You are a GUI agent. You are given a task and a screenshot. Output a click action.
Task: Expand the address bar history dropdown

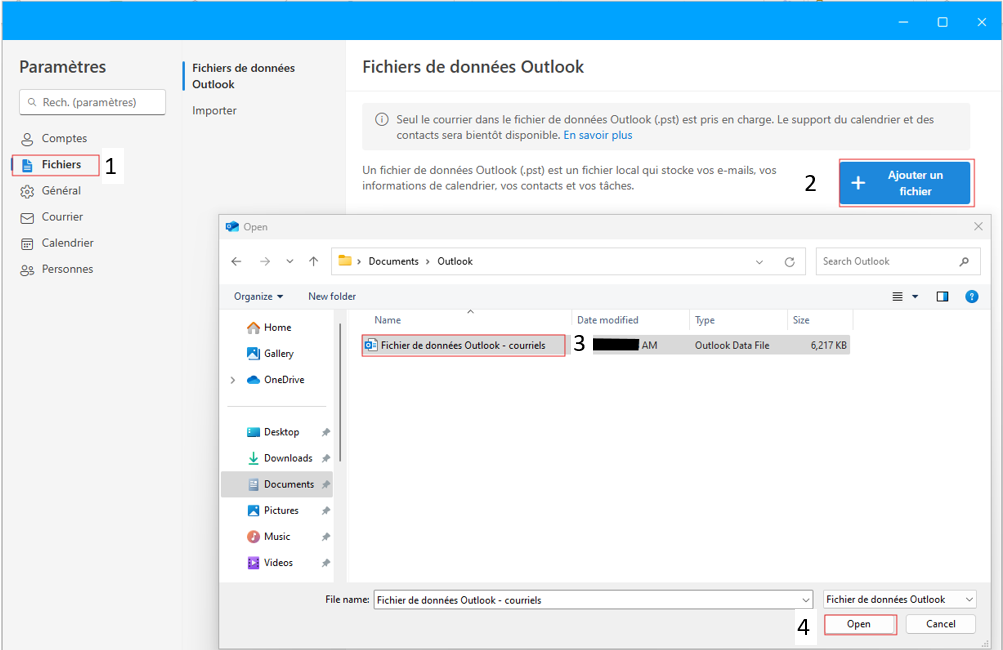759,262
